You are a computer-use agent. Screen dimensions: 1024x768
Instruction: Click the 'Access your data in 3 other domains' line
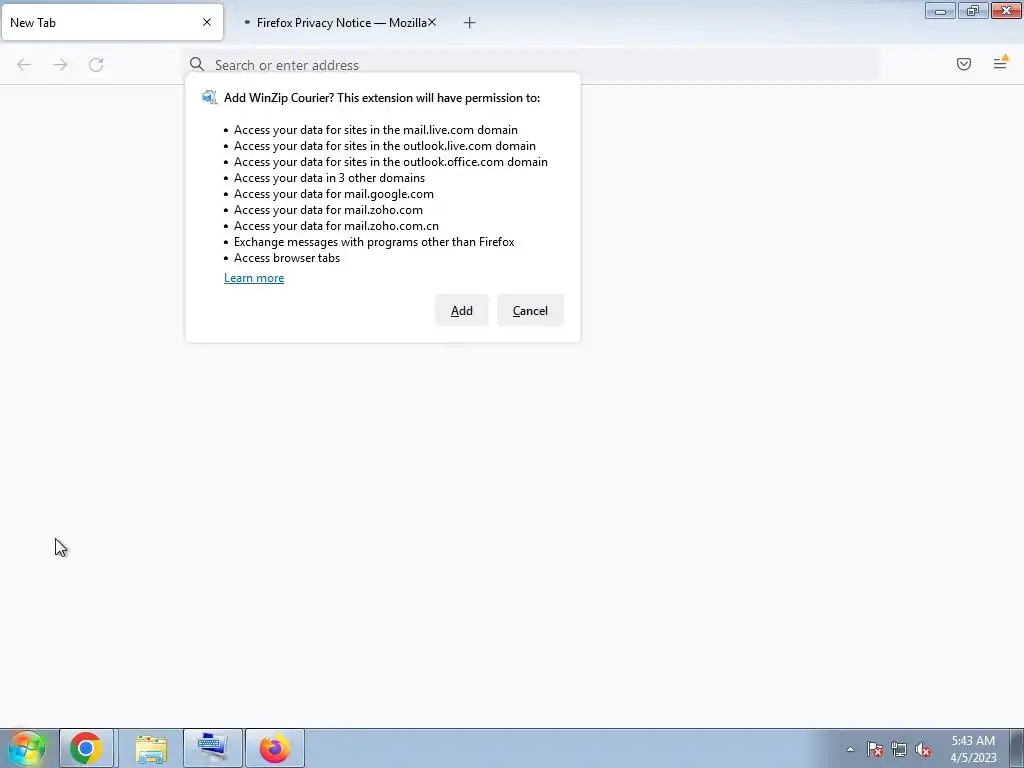point(329,178)
